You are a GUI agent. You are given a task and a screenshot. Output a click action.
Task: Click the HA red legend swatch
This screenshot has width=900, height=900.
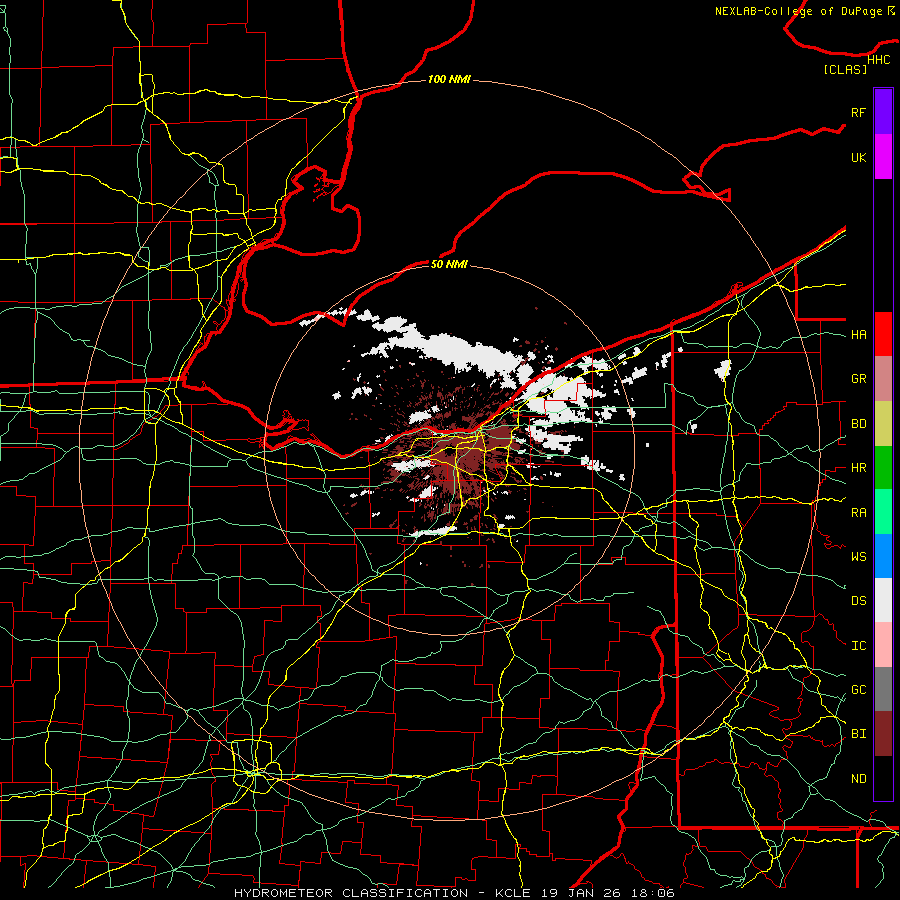click(x=883, y=334)
